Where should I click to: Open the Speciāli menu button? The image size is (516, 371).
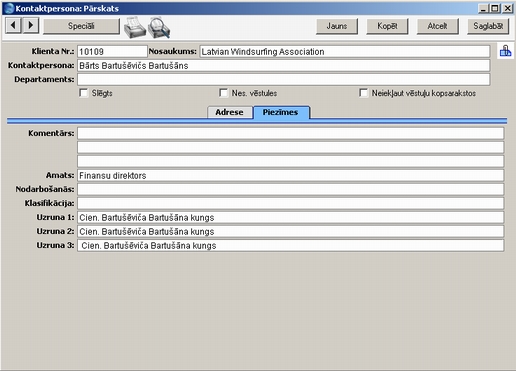coord(81,26)
